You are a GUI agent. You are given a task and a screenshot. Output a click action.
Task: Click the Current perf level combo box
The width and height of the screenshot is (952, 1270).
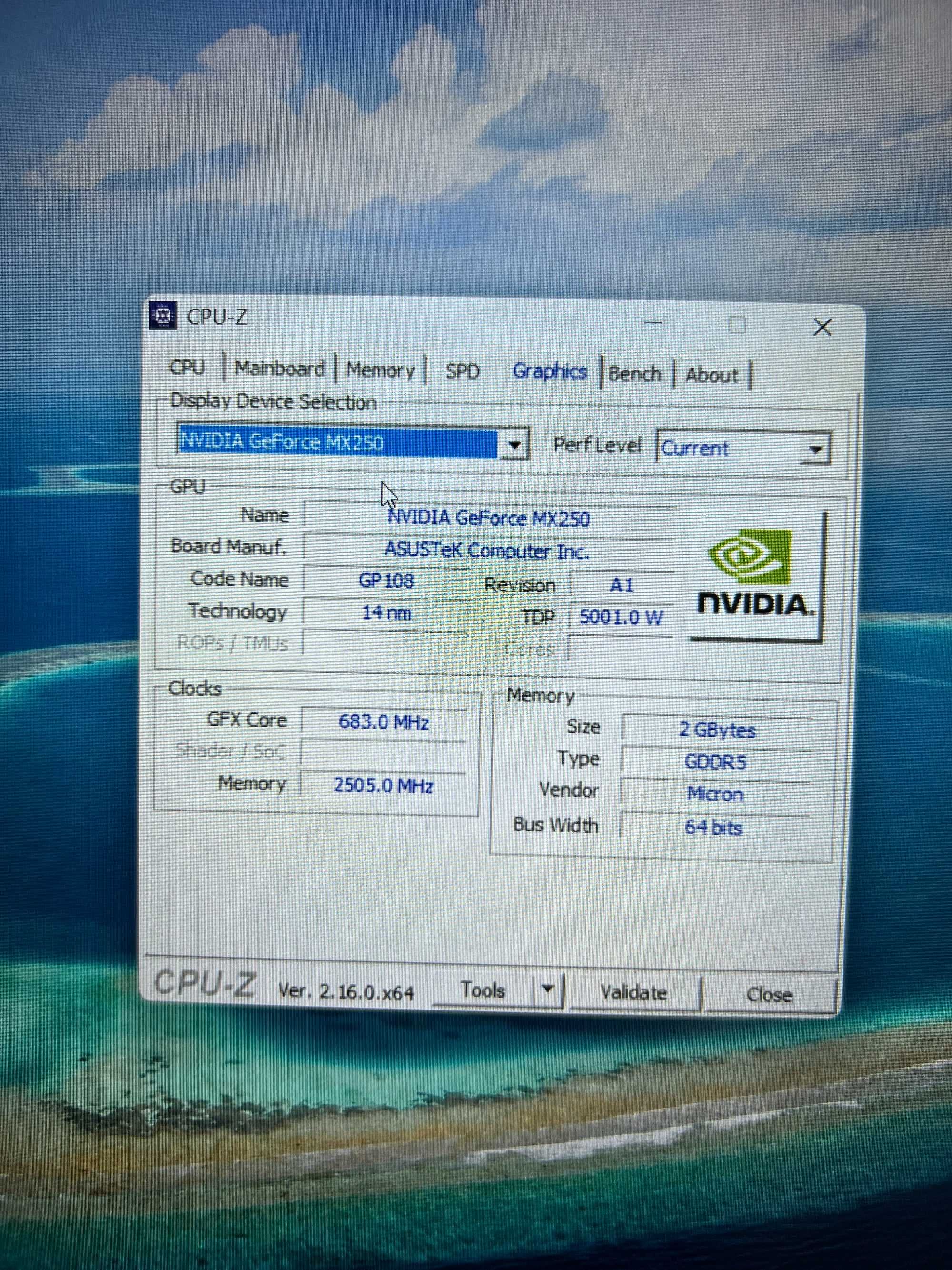click(743, 448)
